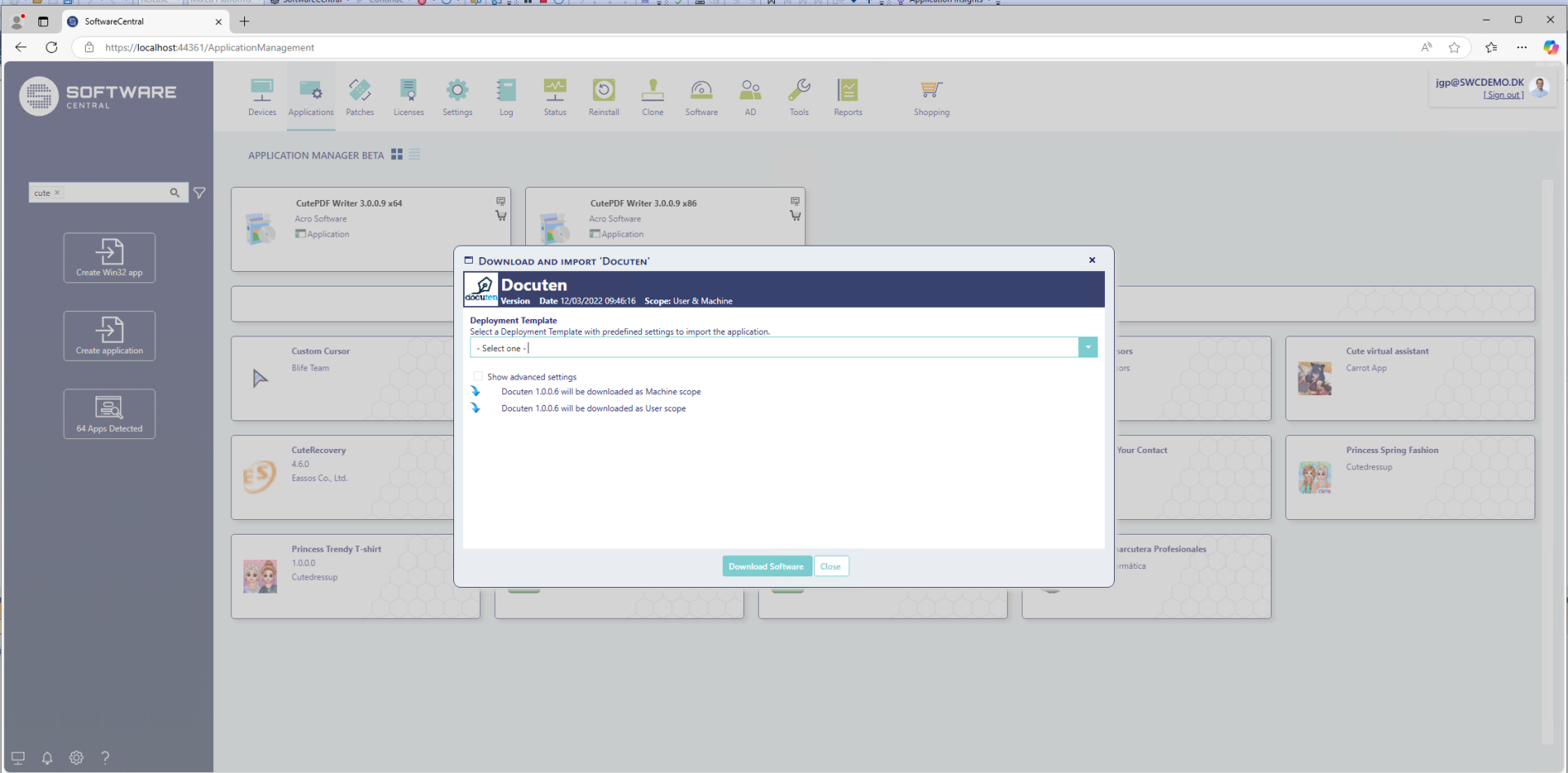Click Create application button

click(x=109, y=335)
